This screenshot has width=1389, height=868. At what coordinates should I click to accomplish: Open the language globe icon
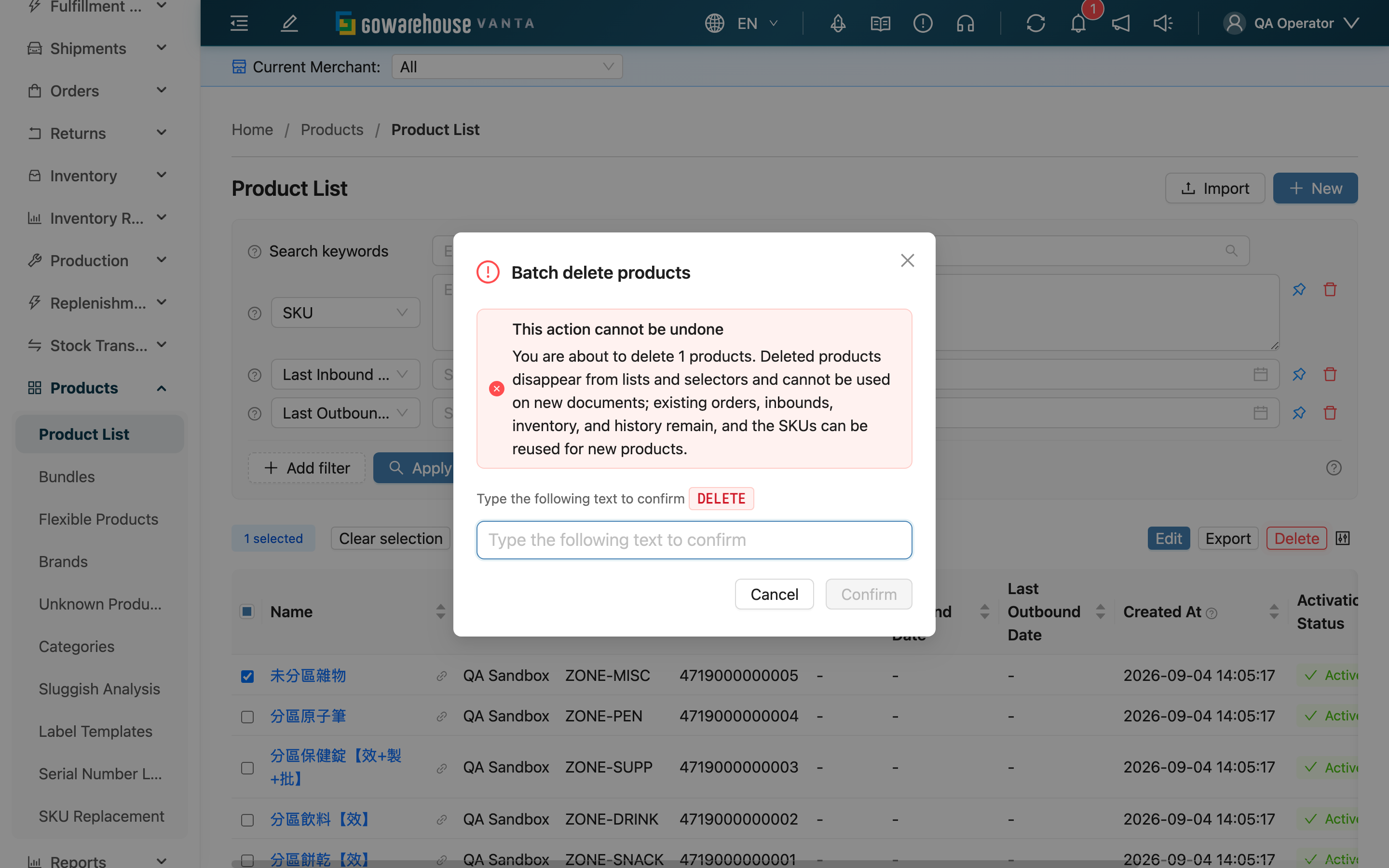click(x=715, y=24)
